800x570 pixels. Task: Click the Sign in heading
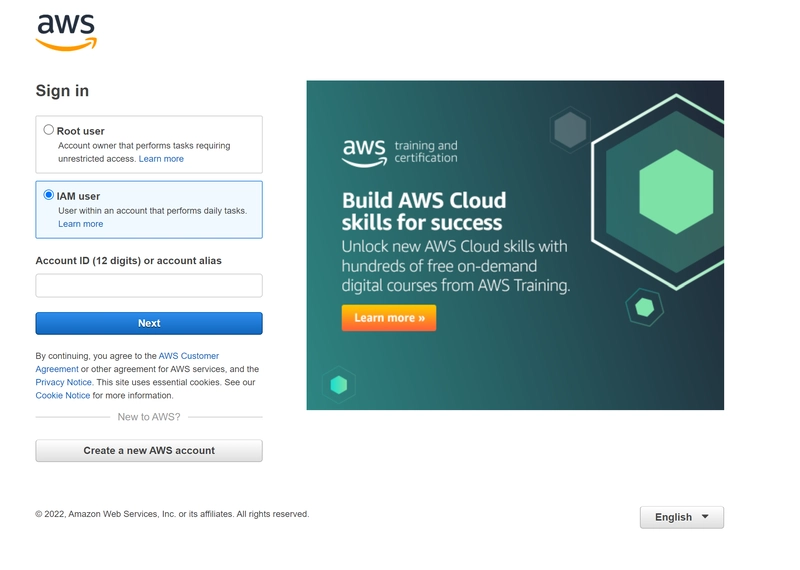tap(62, 91)
